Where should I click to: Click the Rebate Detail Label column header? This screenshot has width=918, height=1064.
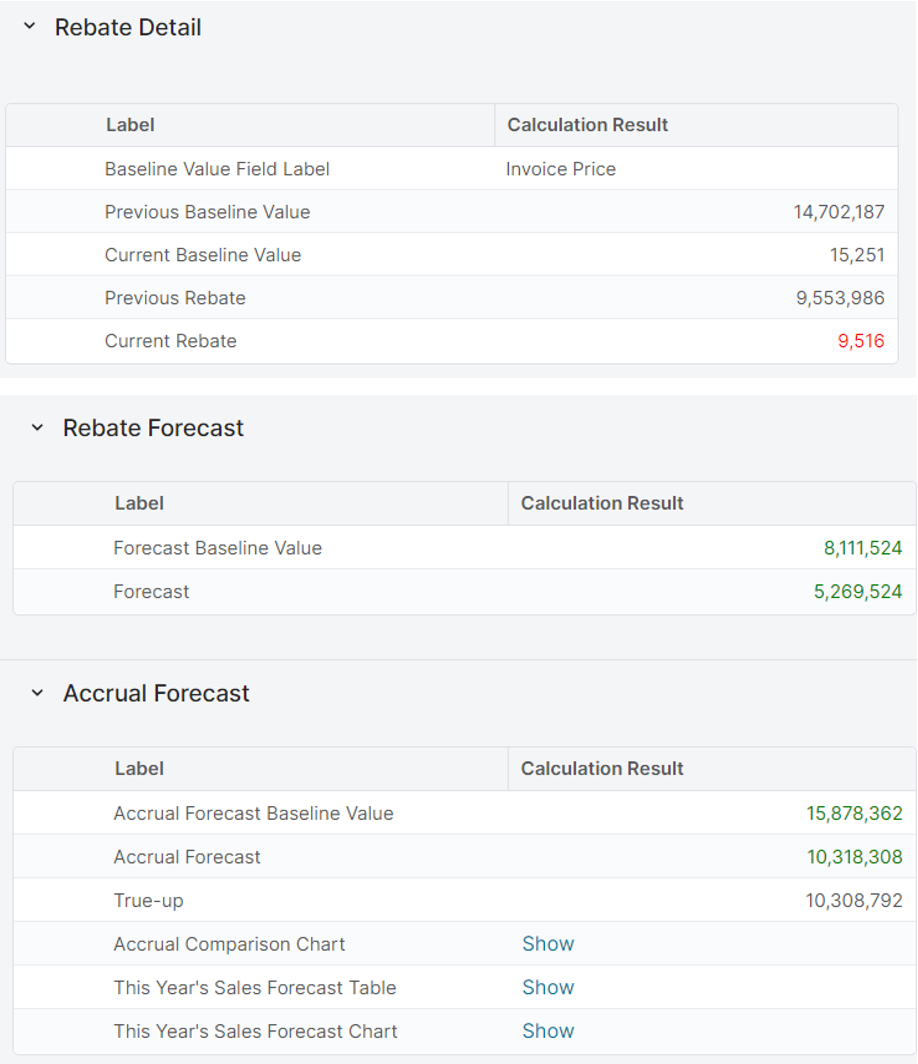pyautogui.click(x=130, y=125)
